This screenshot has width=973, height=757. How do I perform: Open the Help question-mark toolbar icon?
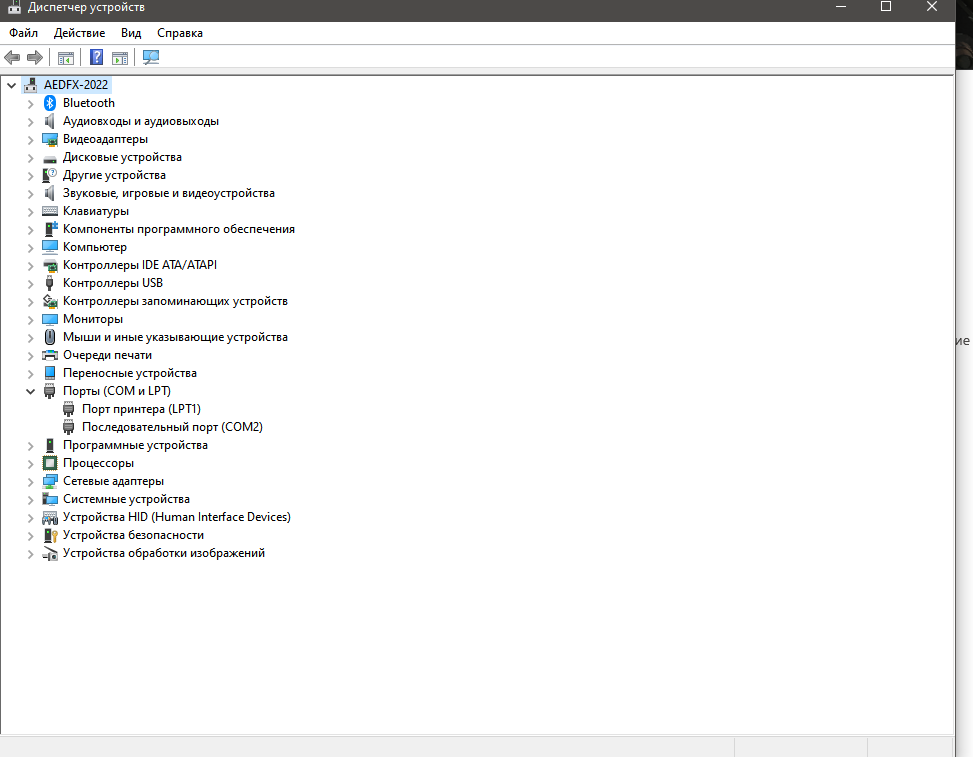tap(96, 57)
